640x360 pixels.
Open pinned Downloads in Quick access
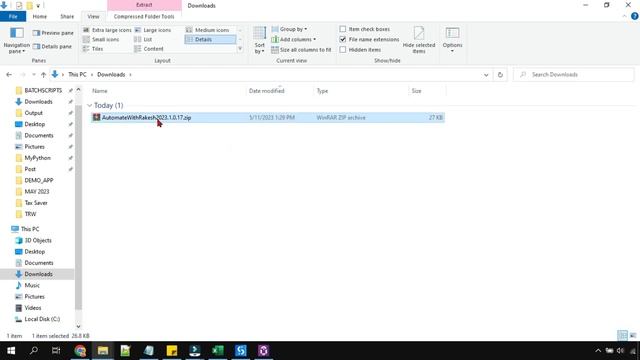pos(38,102)
